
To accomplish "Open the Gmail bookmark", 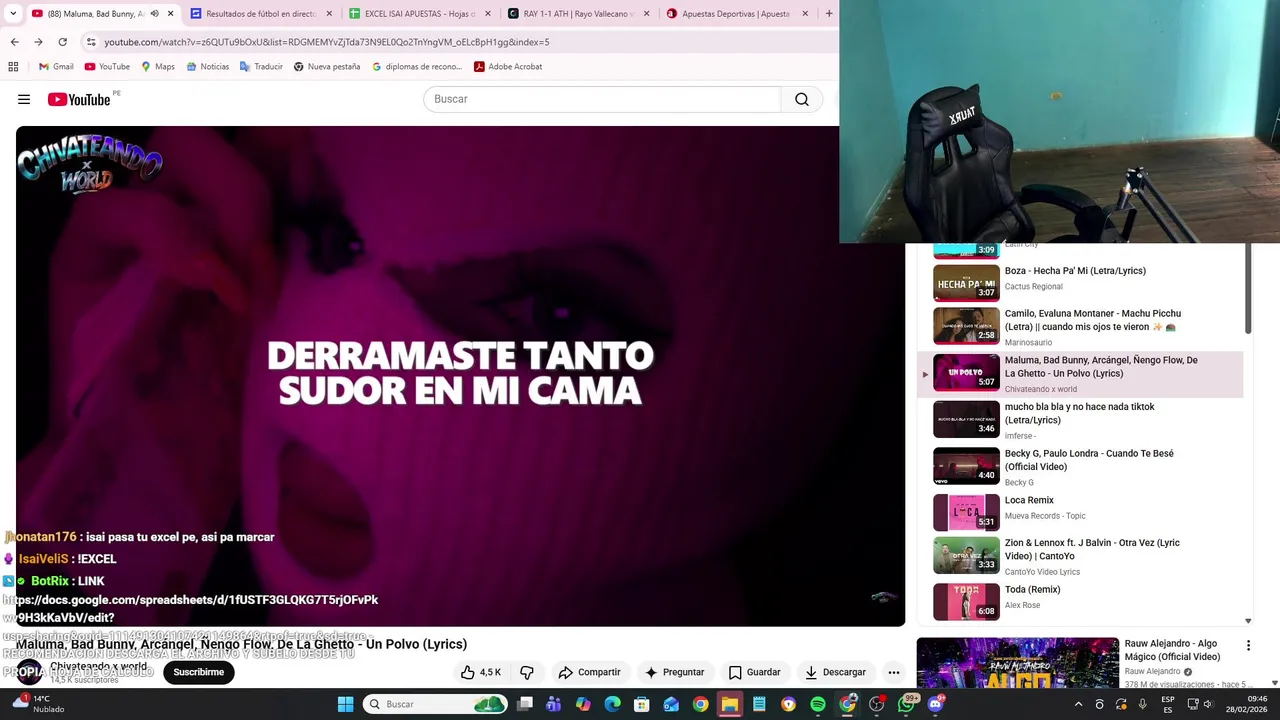I will [56, 67].
